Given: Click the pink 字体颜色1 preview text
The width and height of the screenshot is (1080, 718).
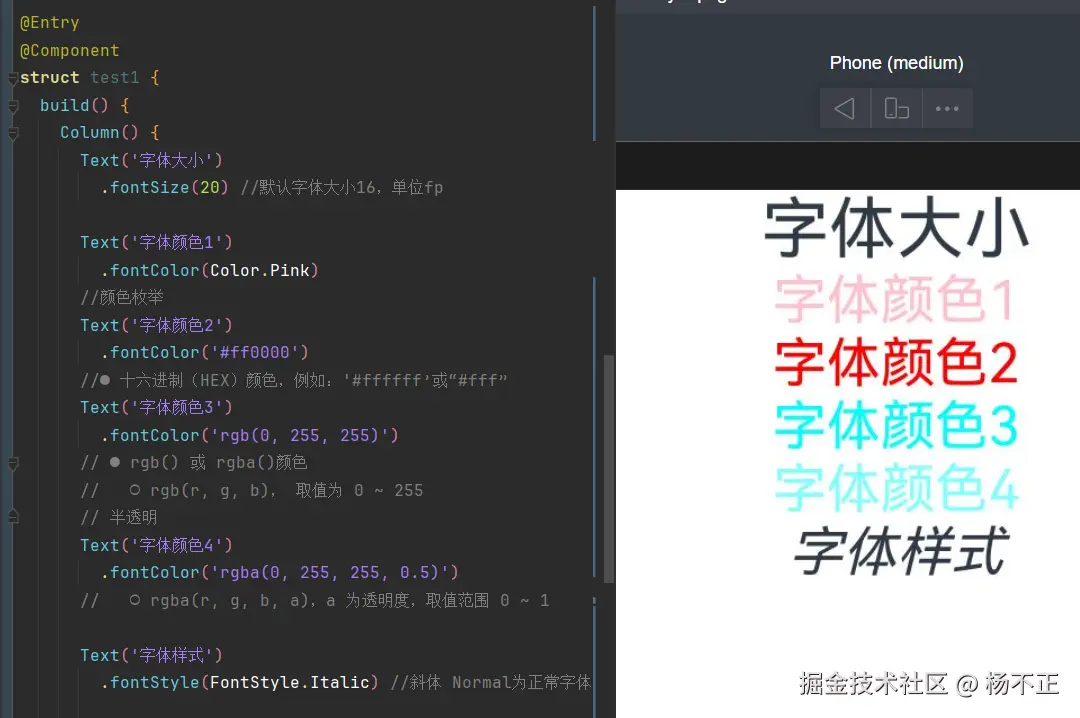Looking at the screenshot, I should [896, 299].
